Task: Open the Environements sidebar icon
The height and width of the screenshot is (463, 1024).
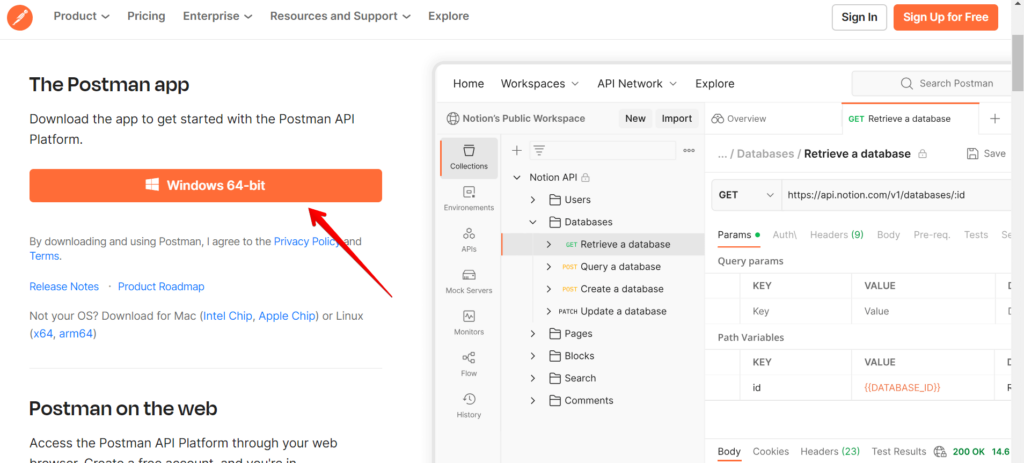Action: pos(468,199)
